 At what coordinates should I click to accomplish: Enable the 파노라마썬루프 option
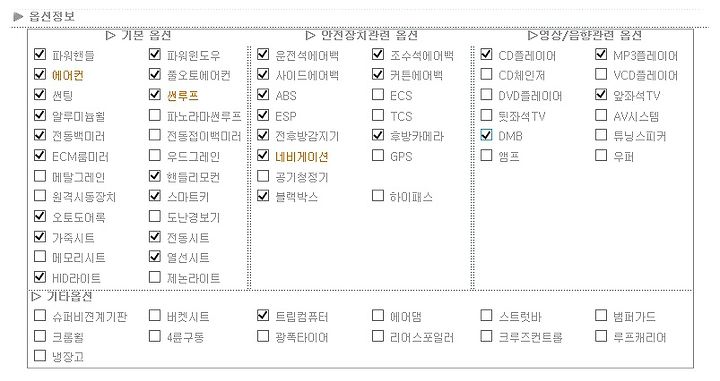(x=155, y=115)
